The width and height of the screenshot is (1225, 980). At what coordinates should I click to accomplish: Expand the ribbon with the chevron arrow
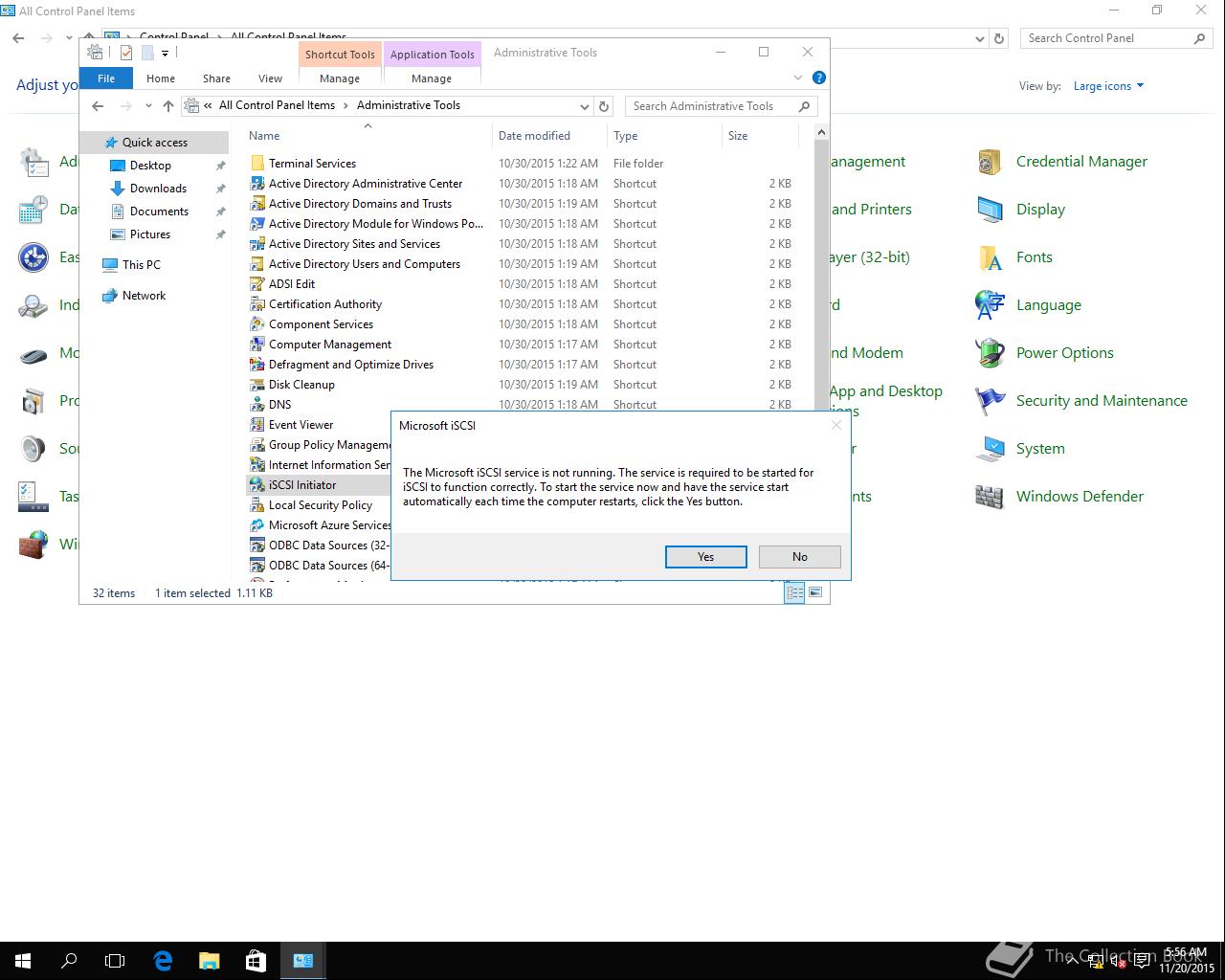(x=798, y=78)
